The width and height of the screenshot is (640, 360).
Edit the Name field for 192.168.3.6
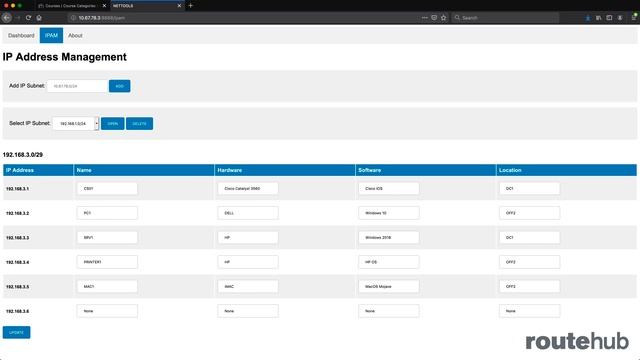pos(107,311)
